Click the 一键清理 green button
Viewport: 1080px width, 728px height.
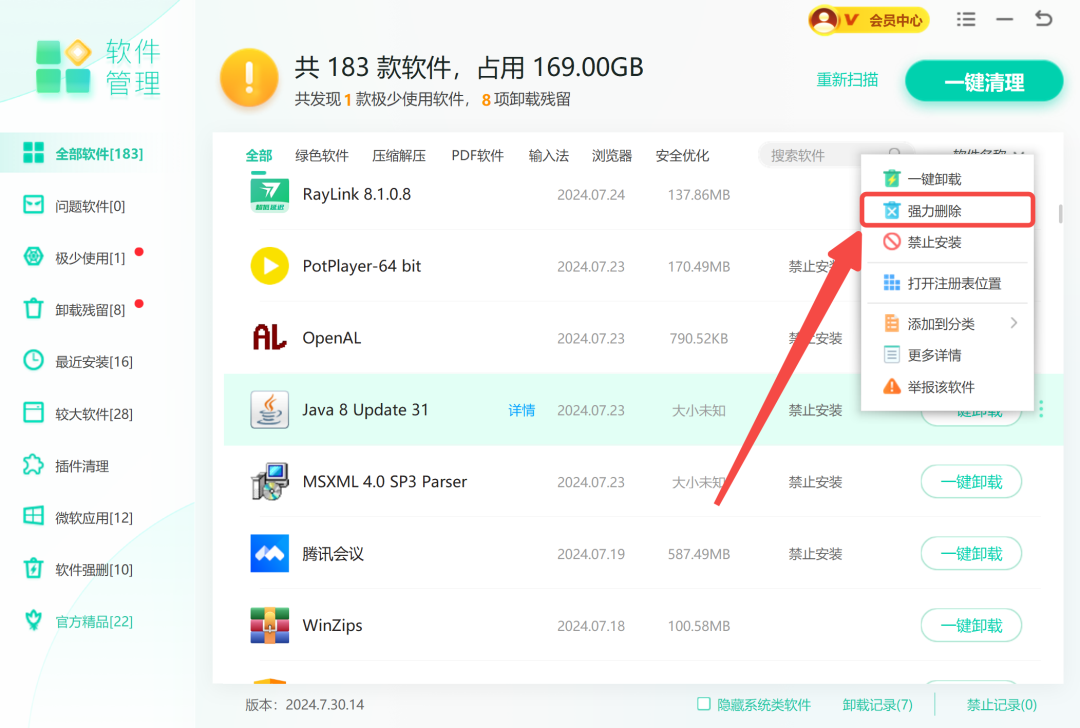click(984, 82)
